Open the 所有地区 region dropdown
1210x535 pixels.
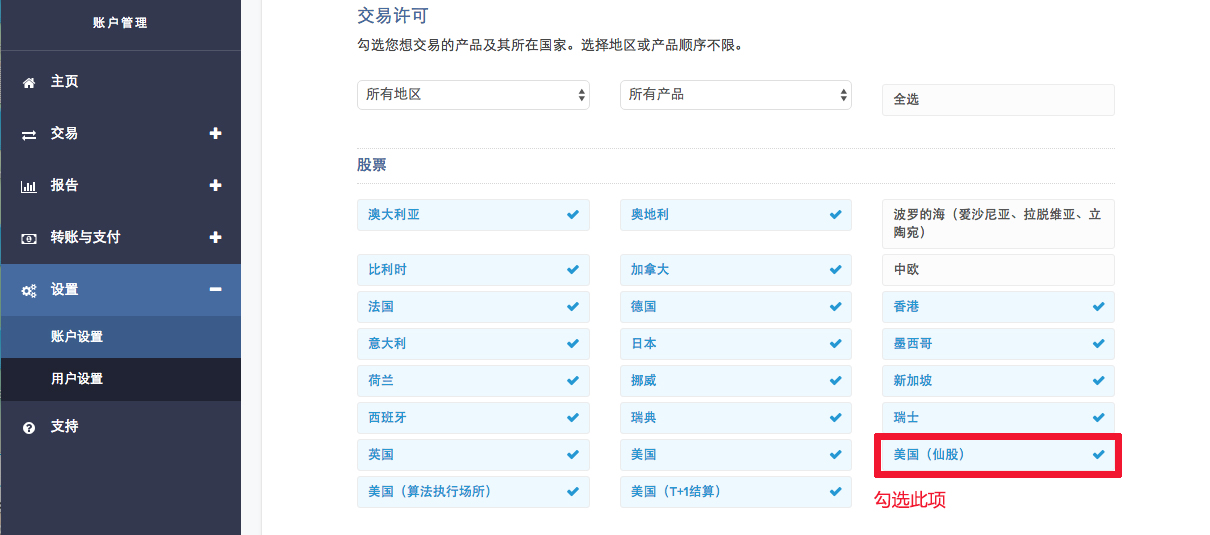473,95
